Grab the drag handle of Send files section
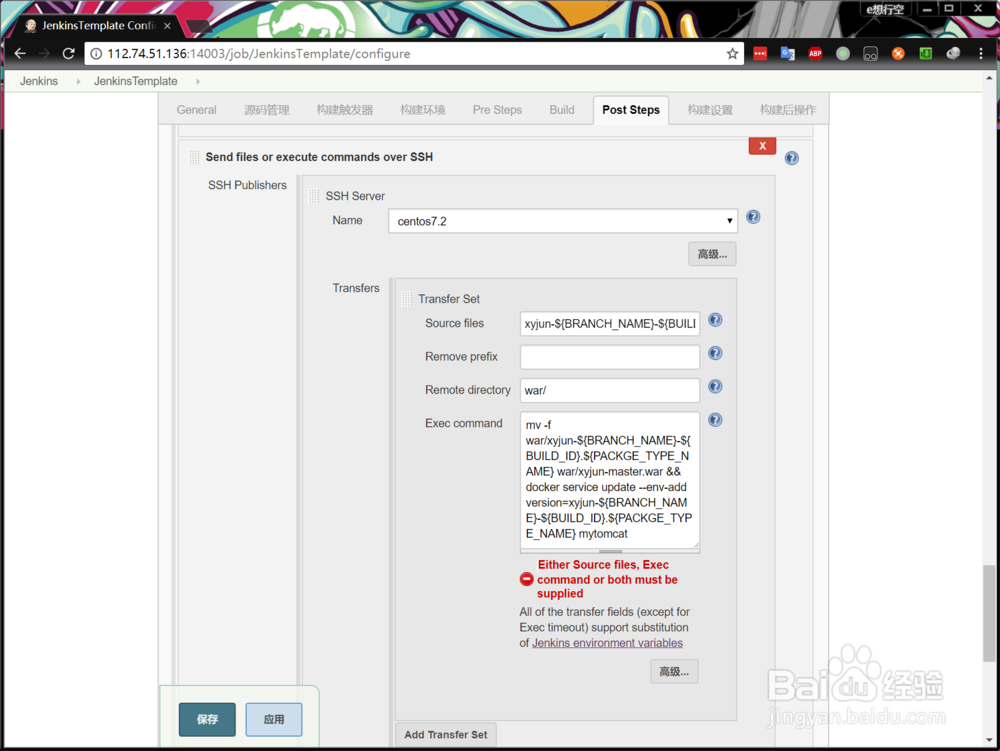 tap(194, 157)
